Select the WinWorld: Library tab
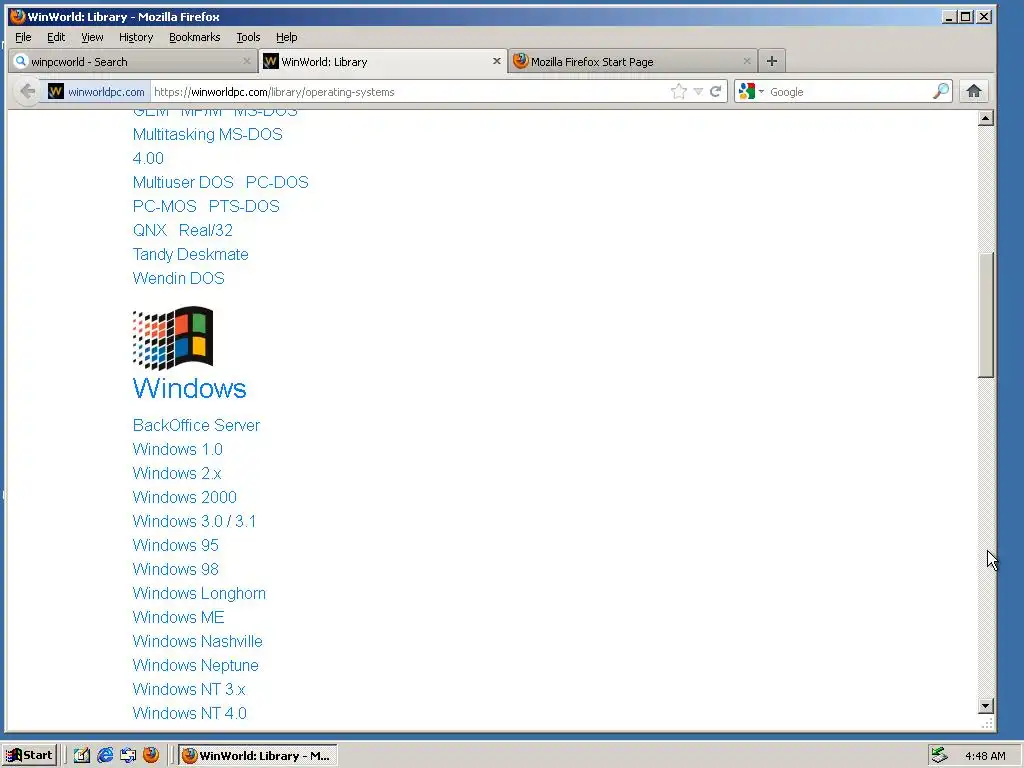This screenshot has width=1024, height=768. (383, 61)
